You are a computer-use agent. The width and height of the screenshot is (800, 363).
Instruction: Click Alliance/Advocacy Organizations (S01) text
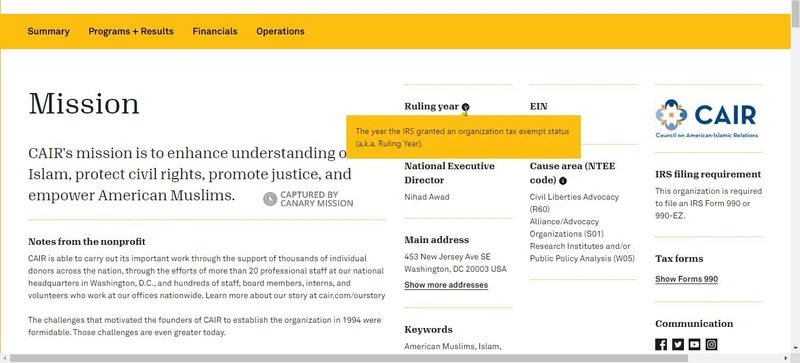(x=566, y=228)
